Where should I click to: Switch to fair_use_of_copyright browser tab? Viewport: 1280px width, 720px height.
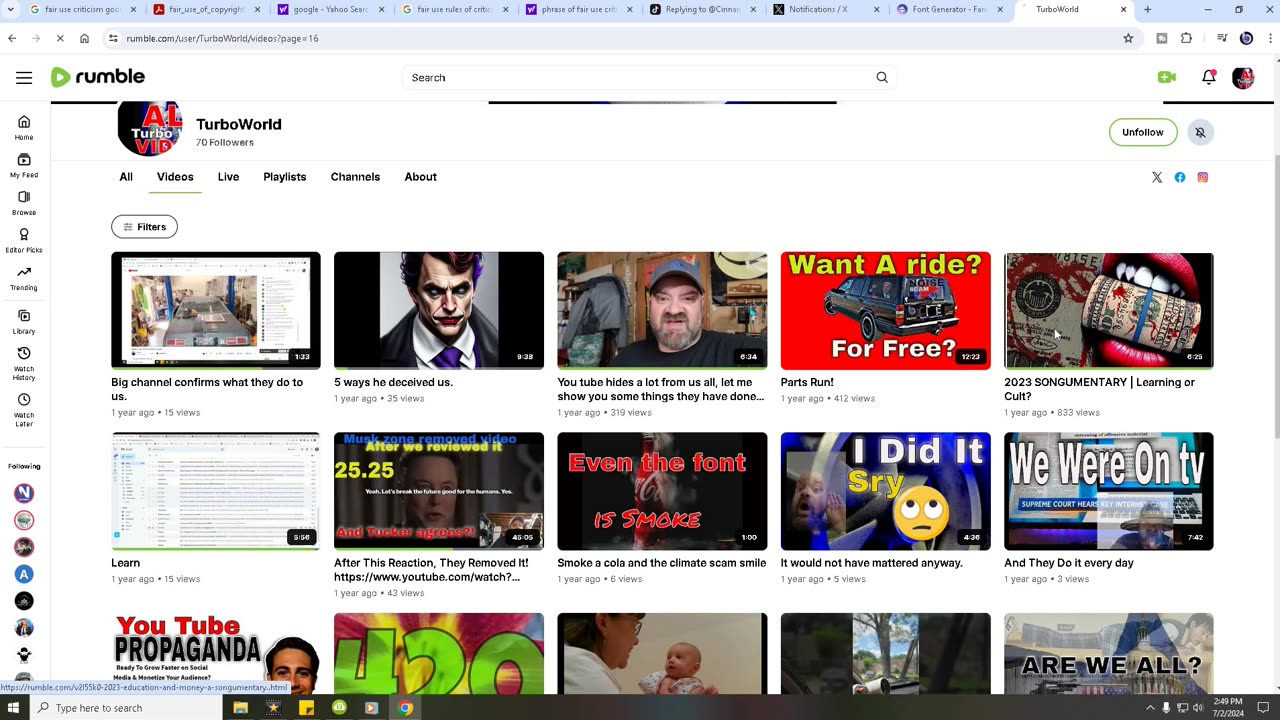(206, 10)
